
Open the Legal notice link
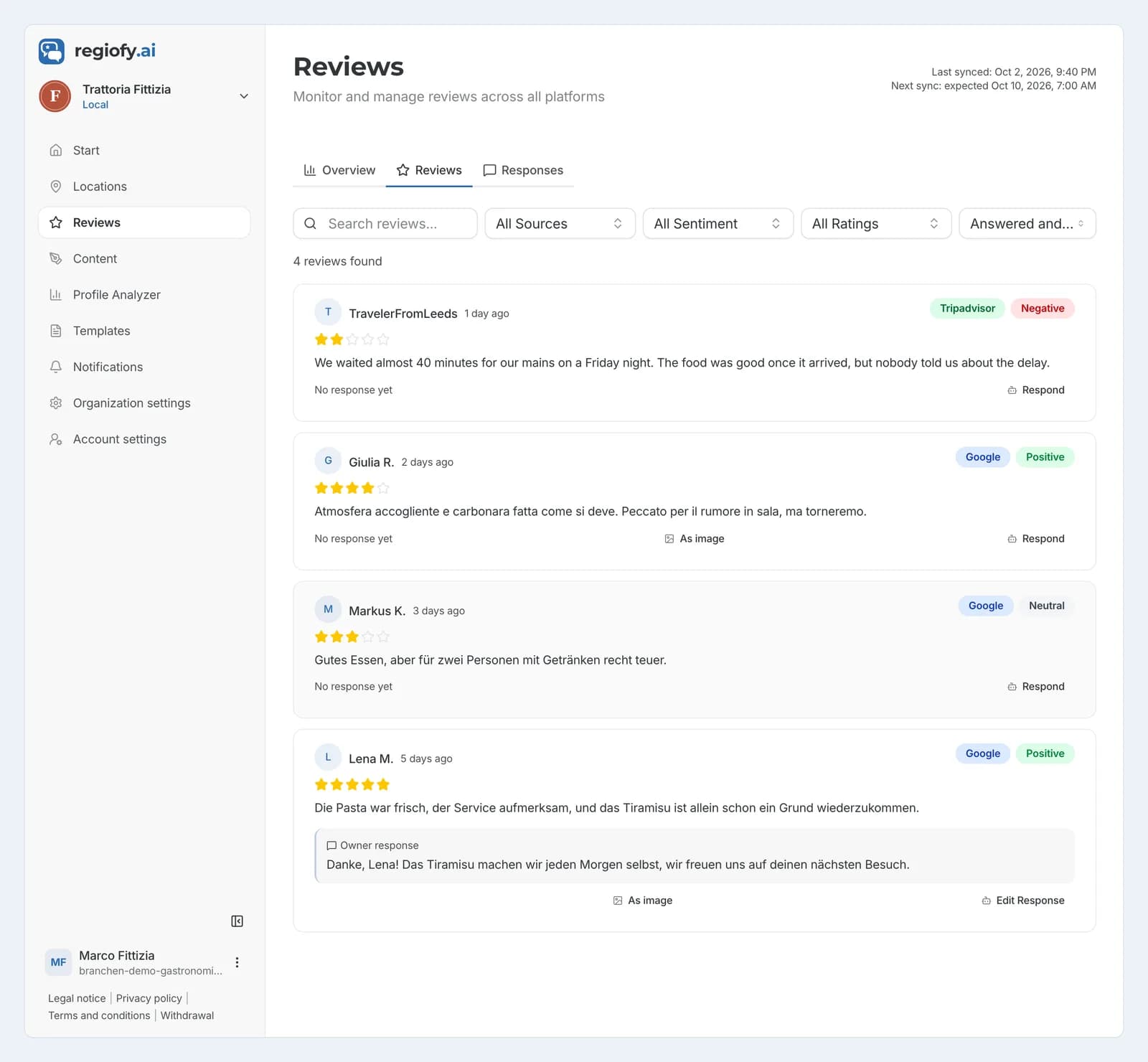(x=77, y=999)
